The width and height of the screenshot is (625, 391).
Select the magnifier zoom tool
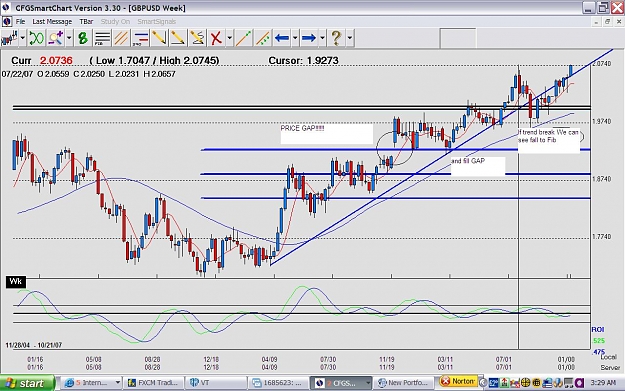coord(55,38)
